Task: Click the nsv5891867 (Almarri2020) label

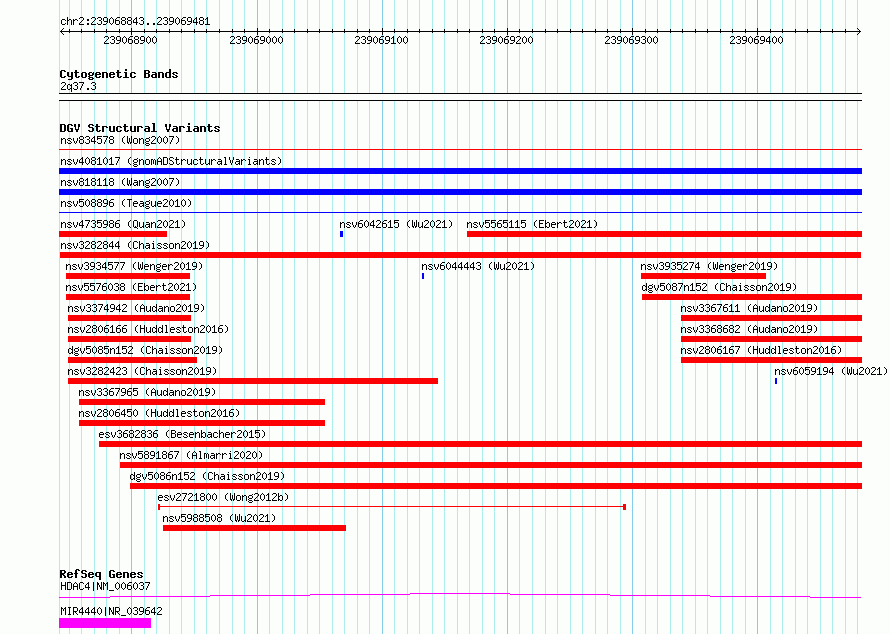Action: pos(191,455)
